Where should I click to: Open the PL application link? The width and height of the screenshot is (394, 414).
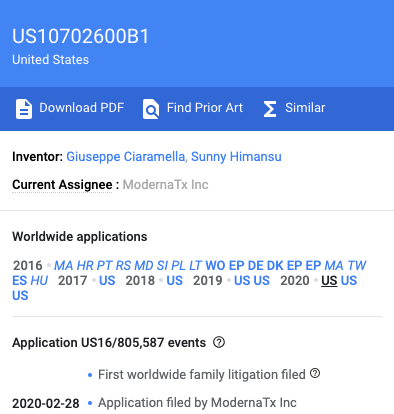[178, 266]
